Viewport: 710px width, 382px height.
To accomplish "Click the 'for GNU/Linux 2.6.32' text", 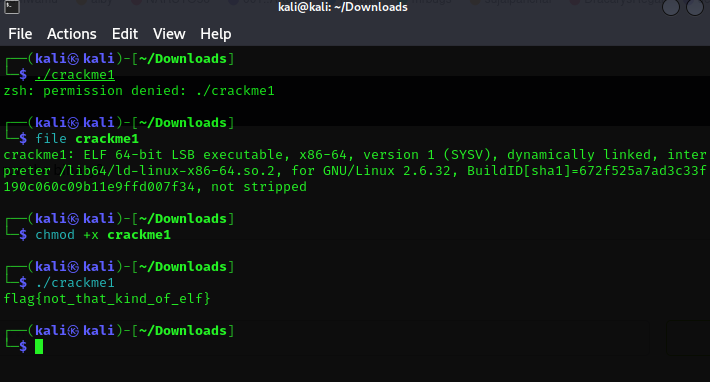I will 371,171.
